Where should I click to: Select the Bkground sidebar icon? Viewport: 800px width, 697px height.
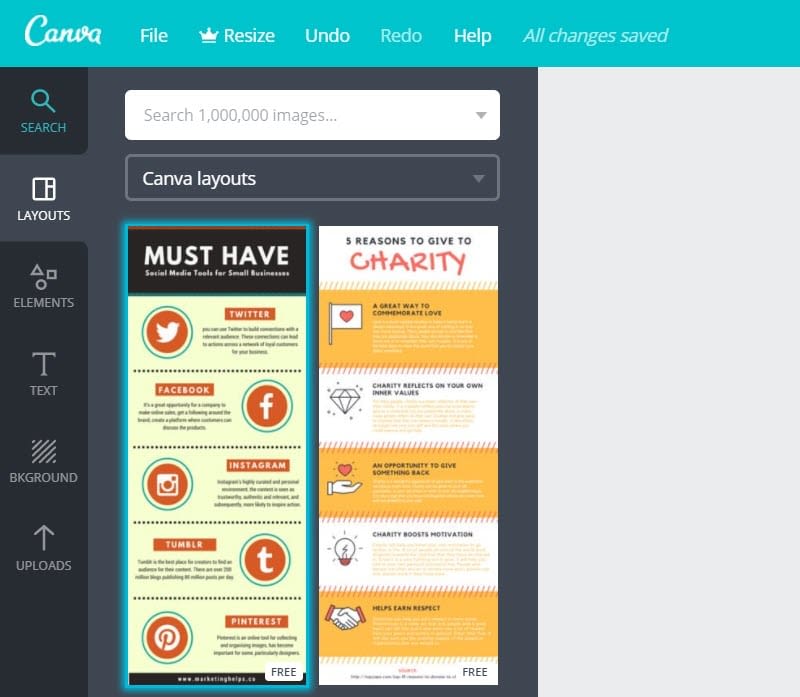click(x=43, y=460)
